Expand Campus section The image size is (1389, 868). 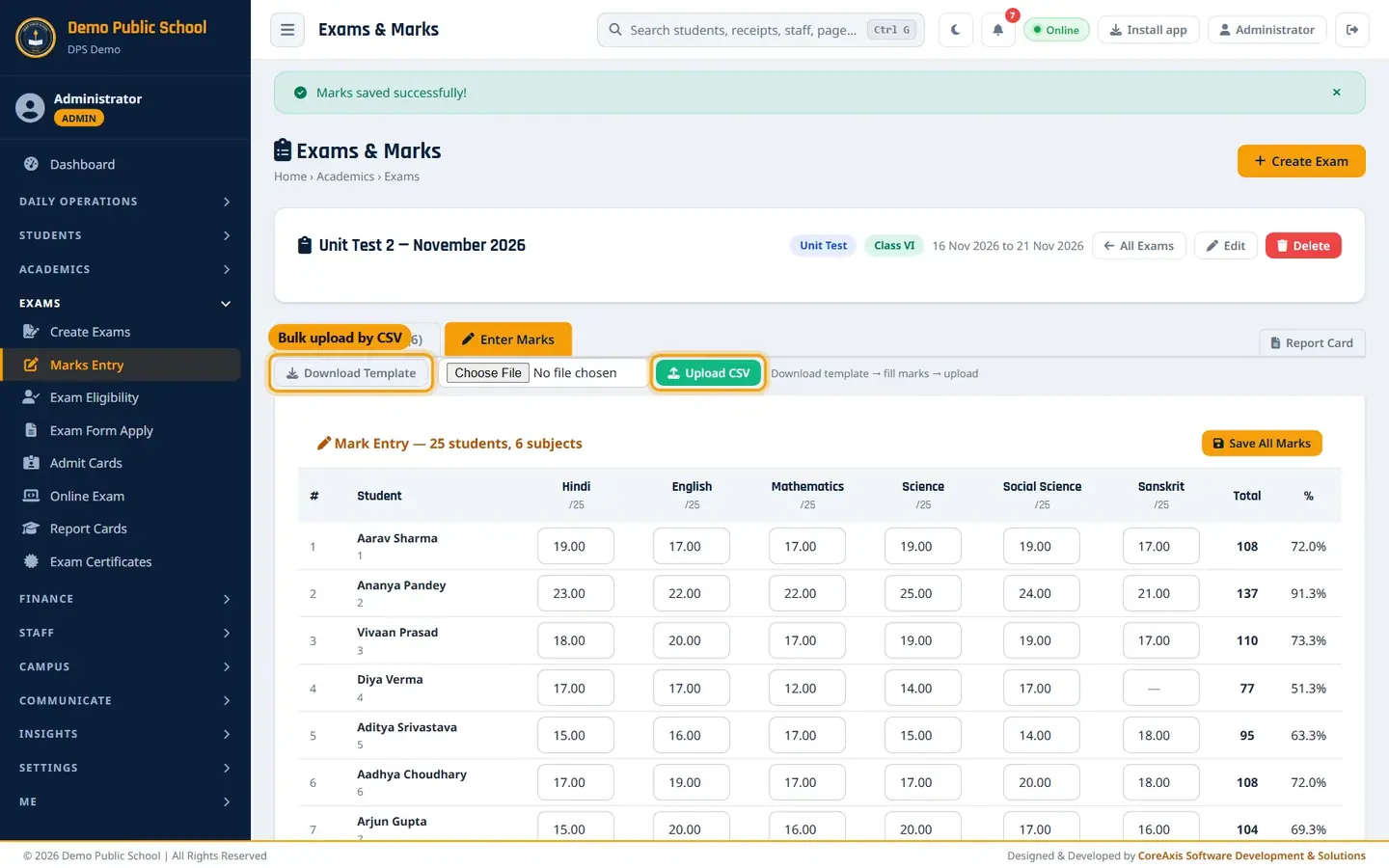(125, 666)
